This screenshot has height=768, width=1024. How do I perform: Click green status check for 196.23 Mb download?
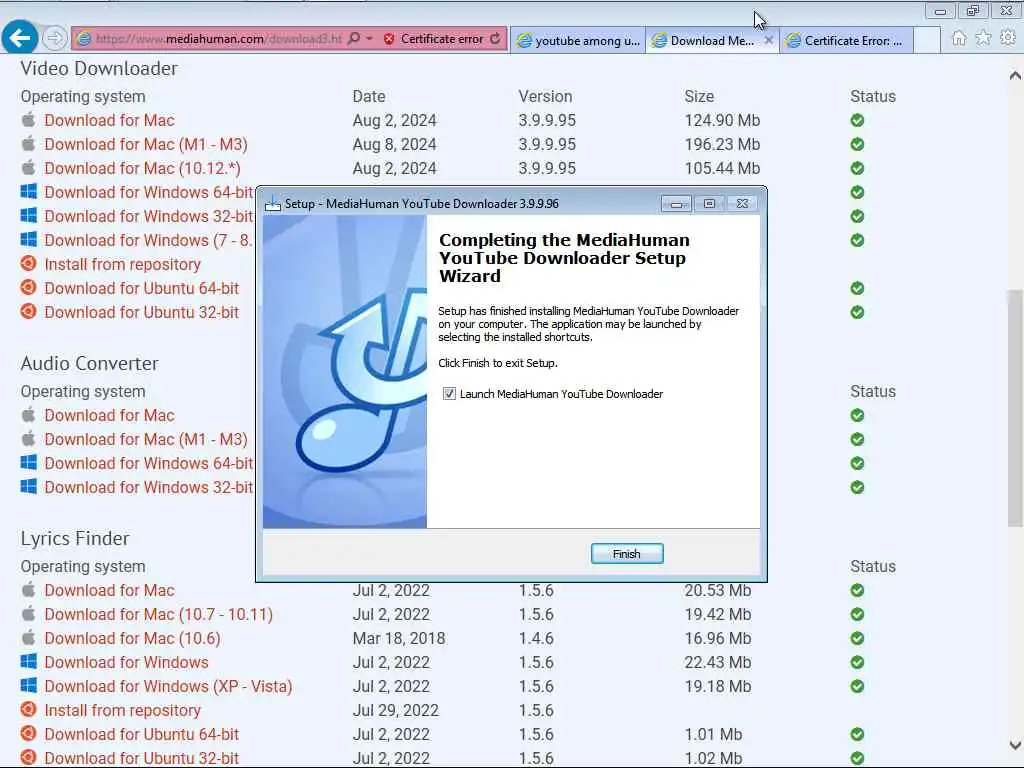[x=857, y=144]
